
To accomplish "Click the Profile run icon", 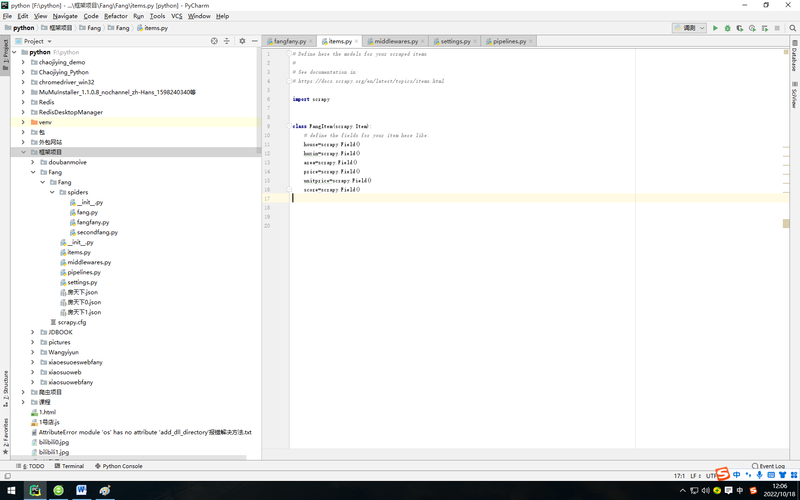I will pos(752,28).
